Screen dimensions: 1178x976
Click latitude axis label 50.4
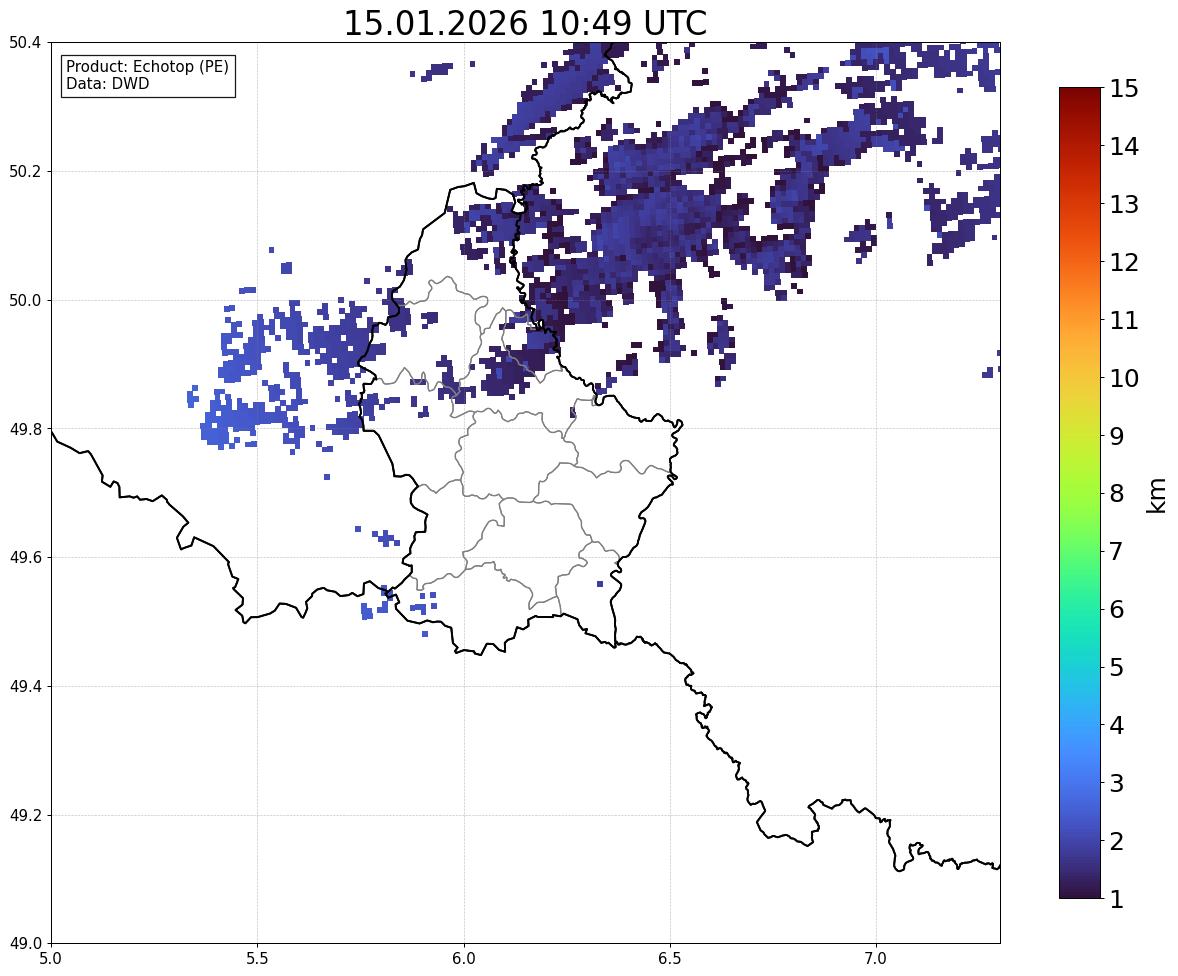coord(25,43)
